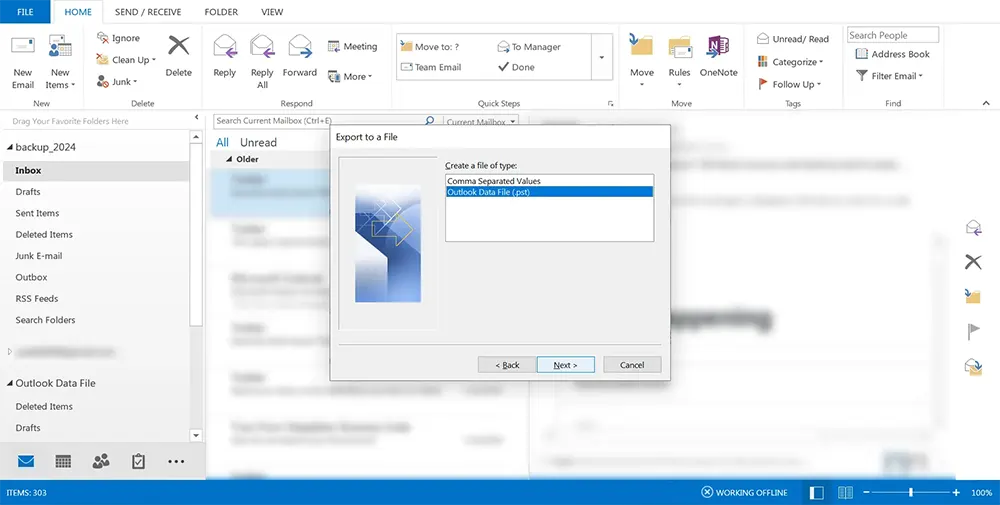This screenshot has height=505, width=1000.
Task: Delete the selected message via the ribbon
Action: [x=179, y=56]
